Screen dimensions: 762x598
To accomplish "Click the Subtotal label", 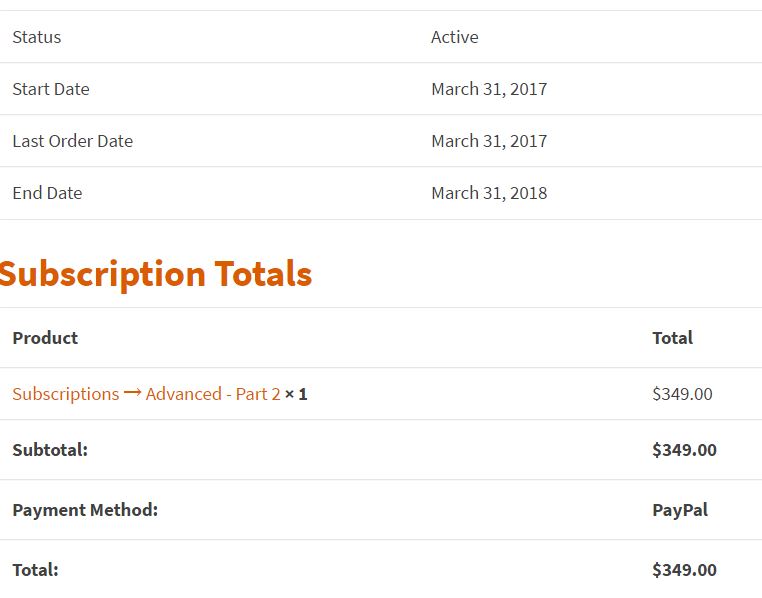I will [x=50, y=450].
